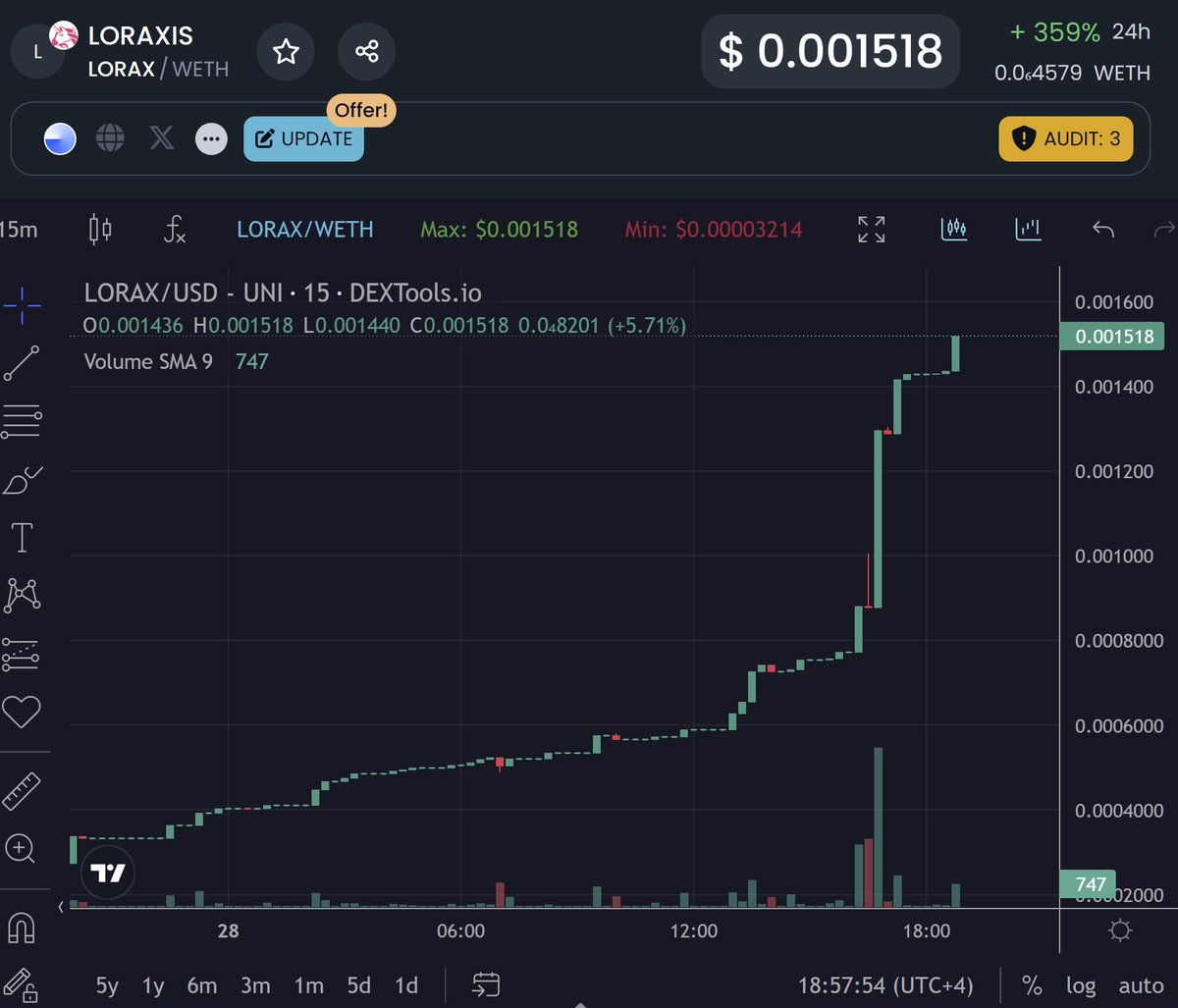Click the UPDATE button
Viewport: 1178px width, 1008px height.
(x=303, y=139)
